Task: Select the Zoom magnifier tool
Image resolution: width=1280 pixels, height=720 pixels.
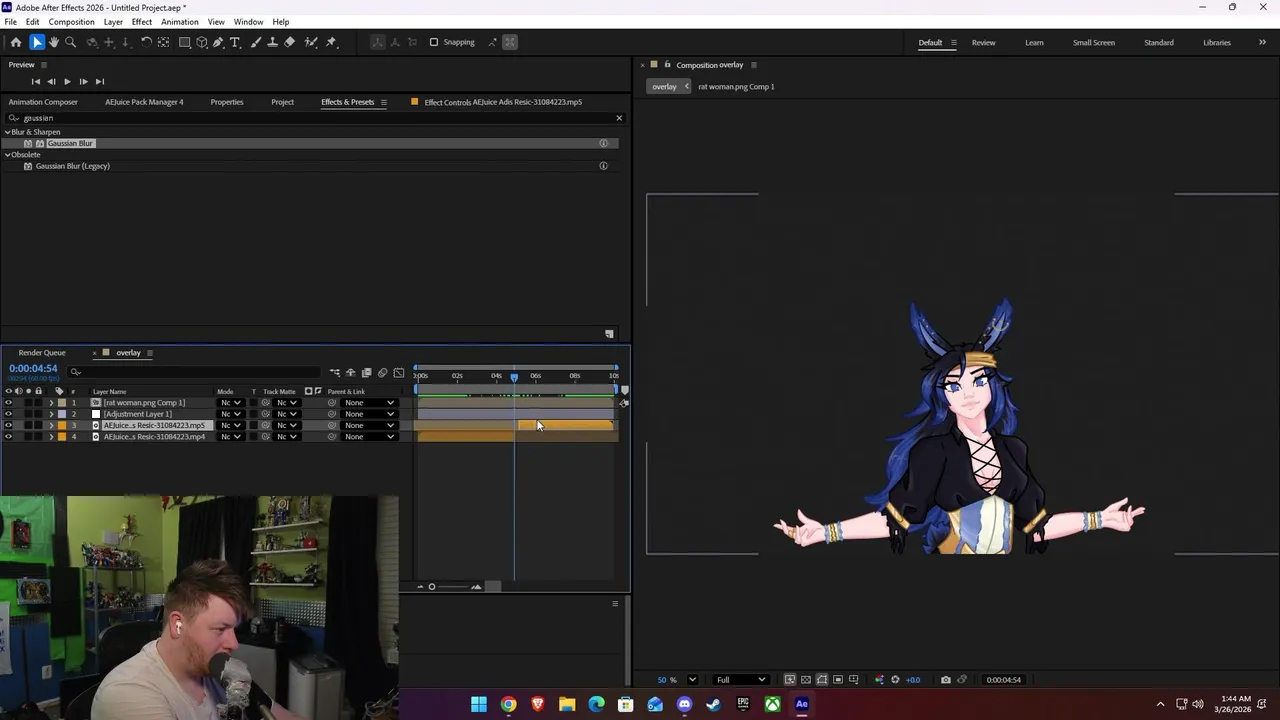Action: (71, 42)
